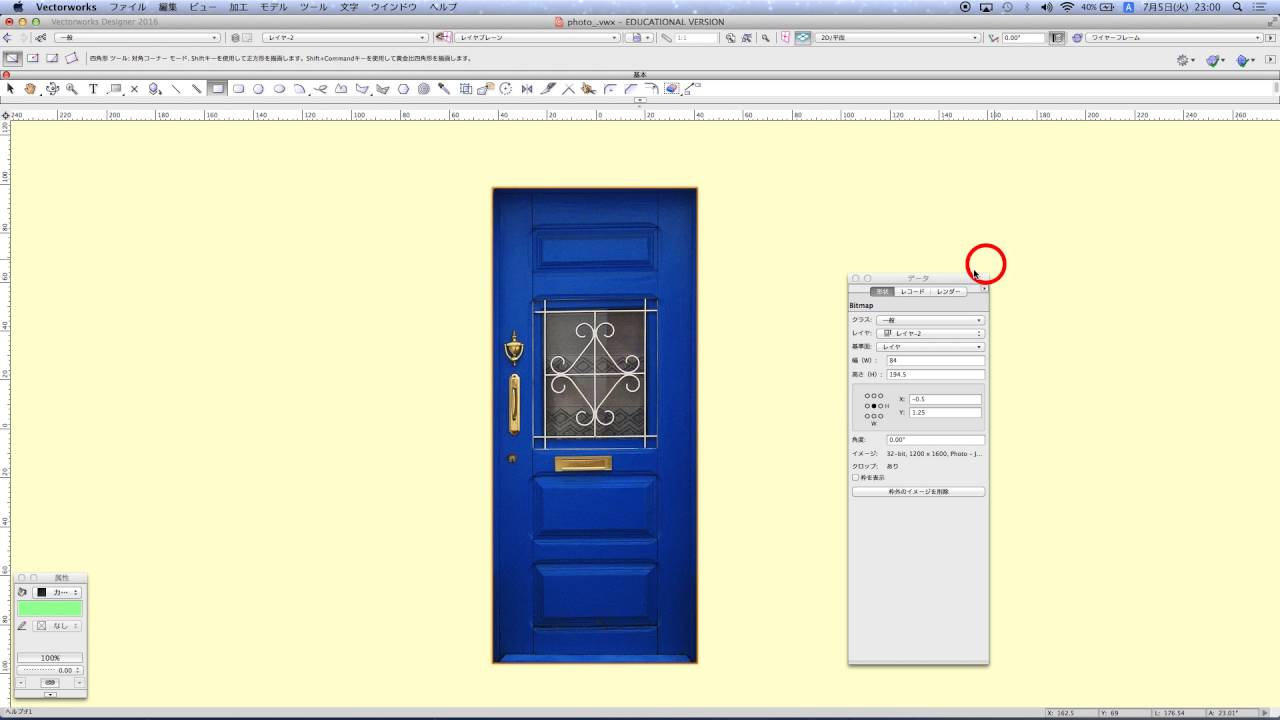Image resolution: width=1280 pixels, height=720 pixels.
Task: Select the bottom-left anchor point radio
Action: (868, 416)
